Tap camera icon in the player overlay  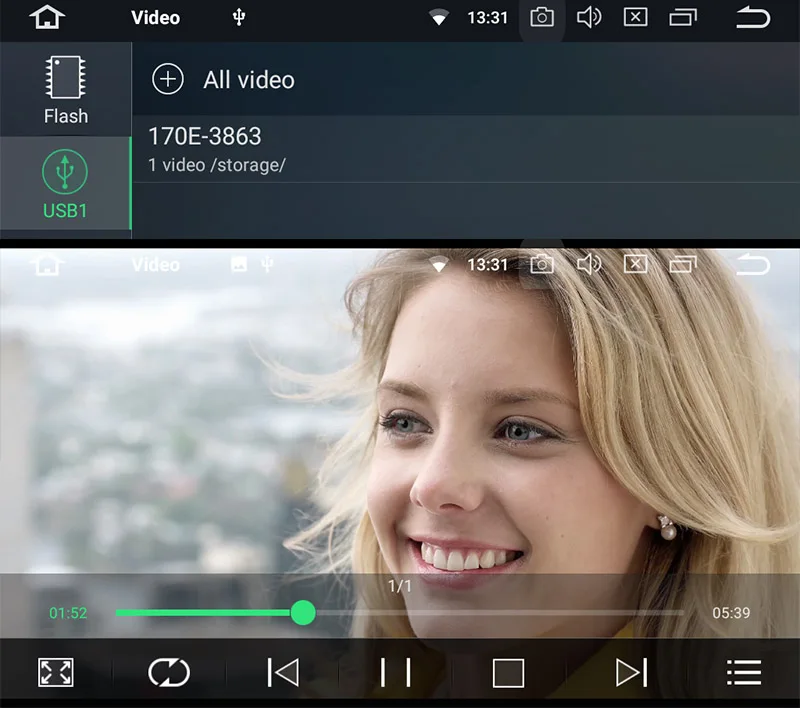tap(542, 264)
